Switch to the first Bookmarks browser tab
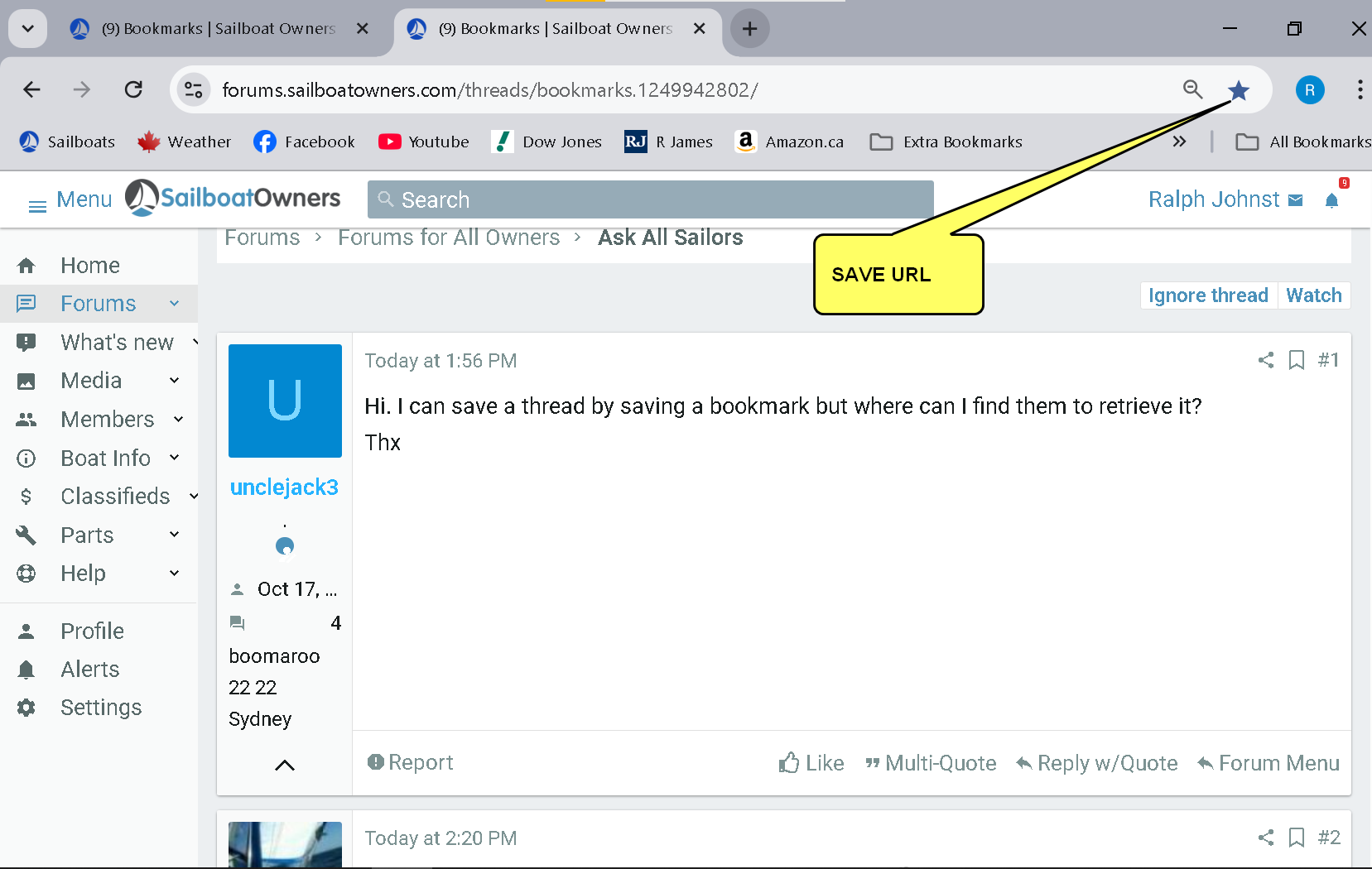This screenshot has width=1372, height=869. [219, 29]
